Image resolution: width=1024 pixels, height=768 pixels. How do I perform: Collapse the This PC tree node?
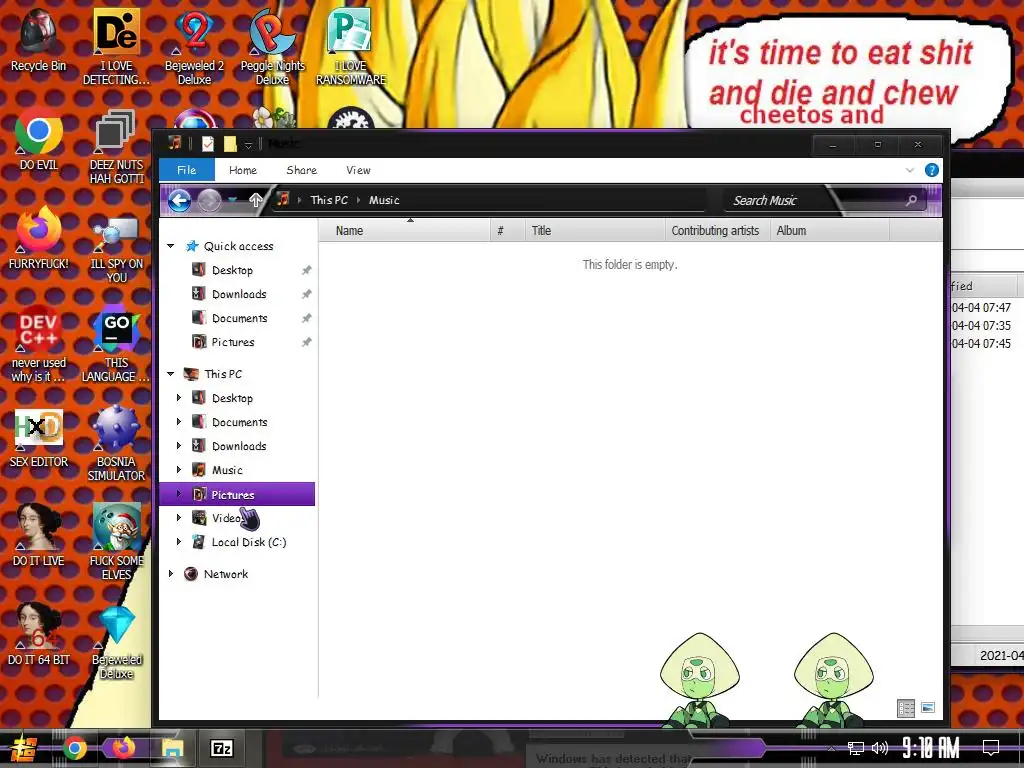(170, 374)
